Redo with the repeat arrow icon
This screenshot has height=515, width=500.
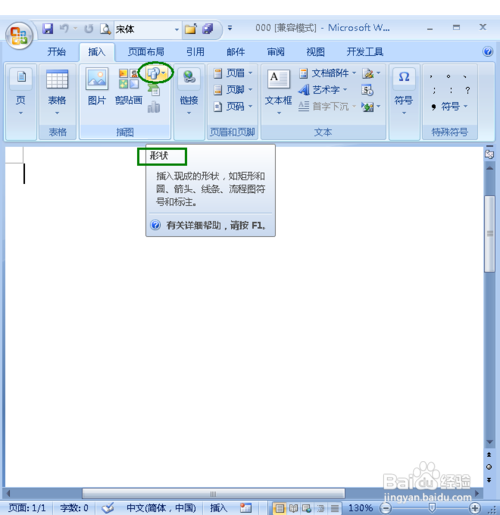[89, 29]
